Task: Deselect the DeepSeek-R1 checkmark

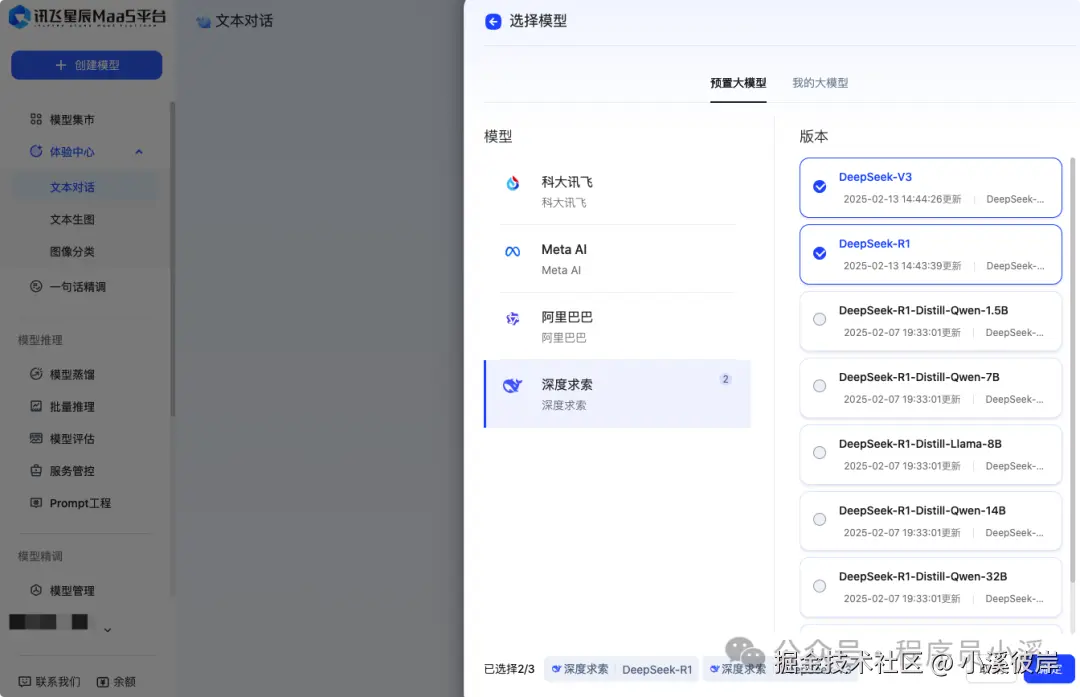Action: point(820,253)
